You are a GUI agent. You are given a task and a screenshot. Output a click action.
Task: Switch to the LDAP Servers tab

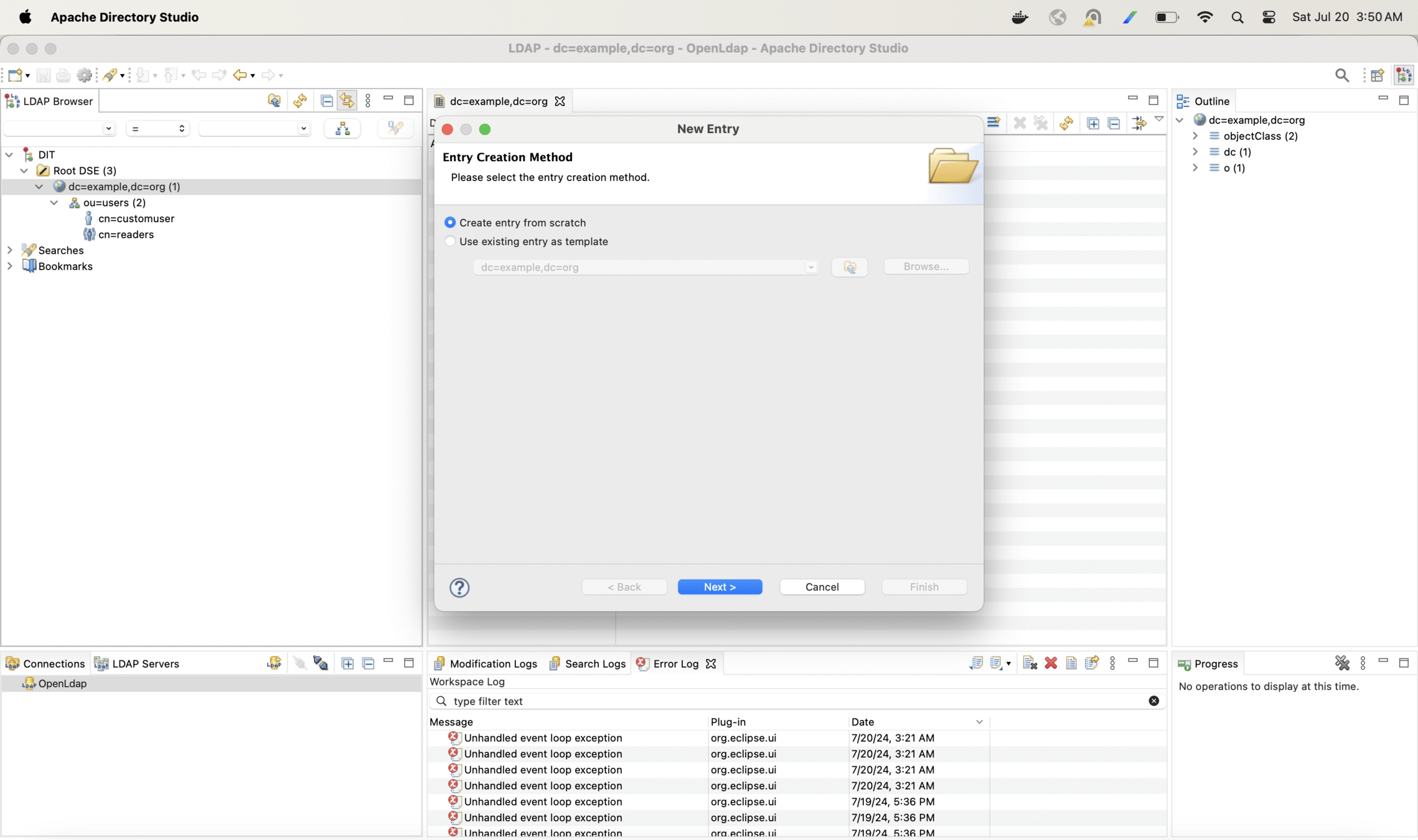(138, 664)
